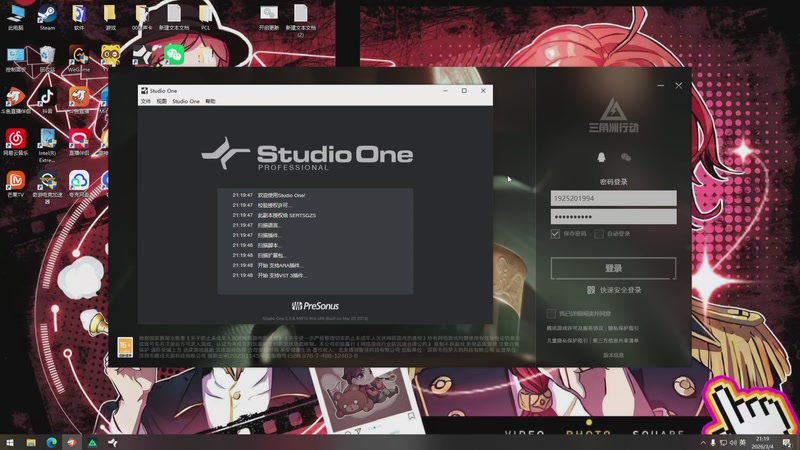Enable the 自动登录 checkbox
The width and height of the screenshot is (800, 450).
pos(599,234)
